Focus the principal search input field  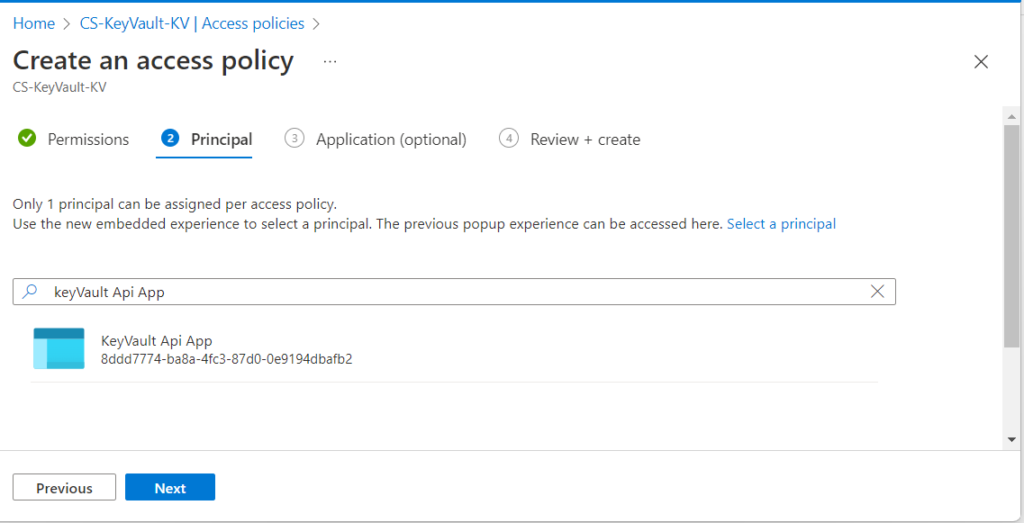[x=454, y=292]
